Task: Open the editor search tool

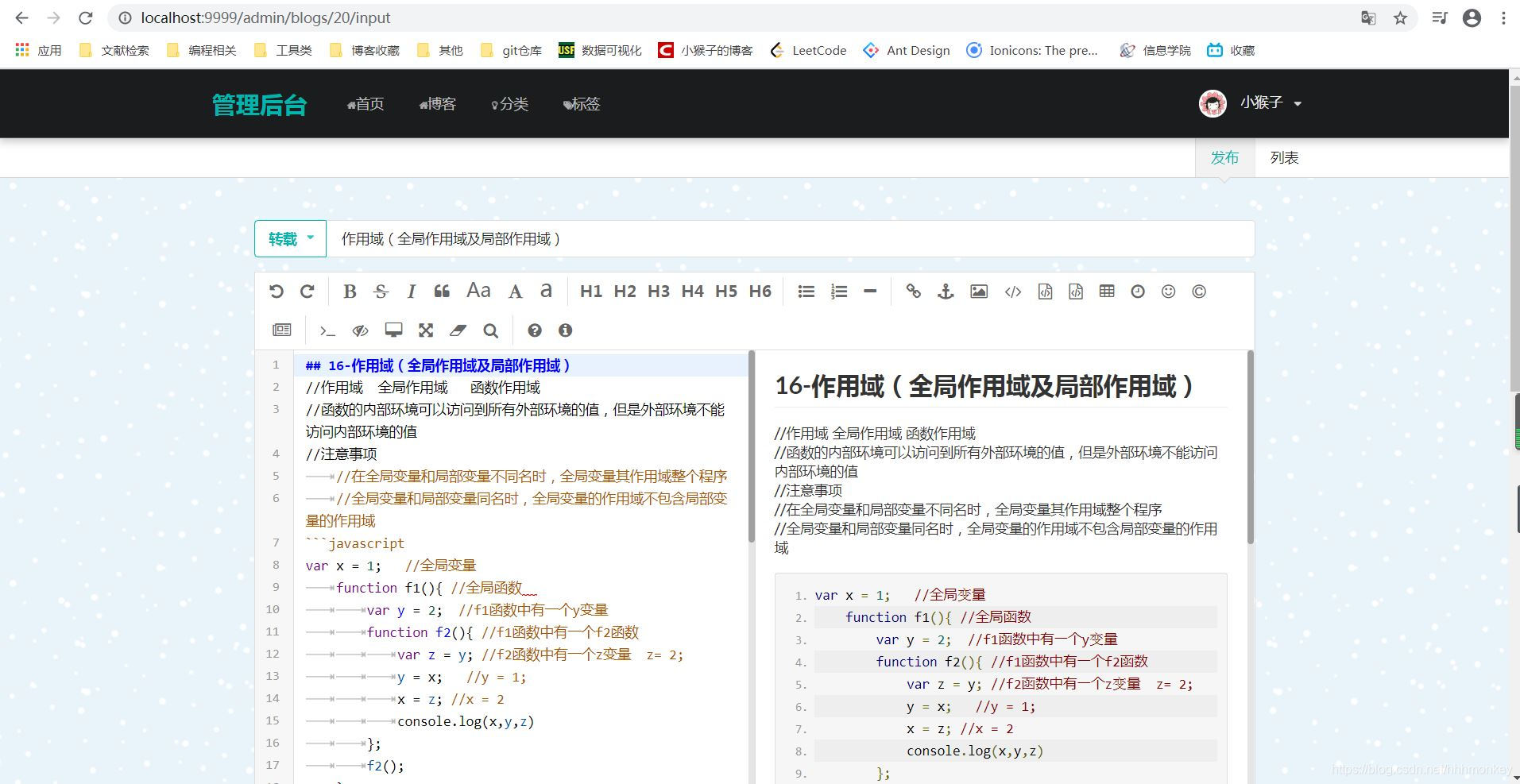Action: click(x=490, y=330)
